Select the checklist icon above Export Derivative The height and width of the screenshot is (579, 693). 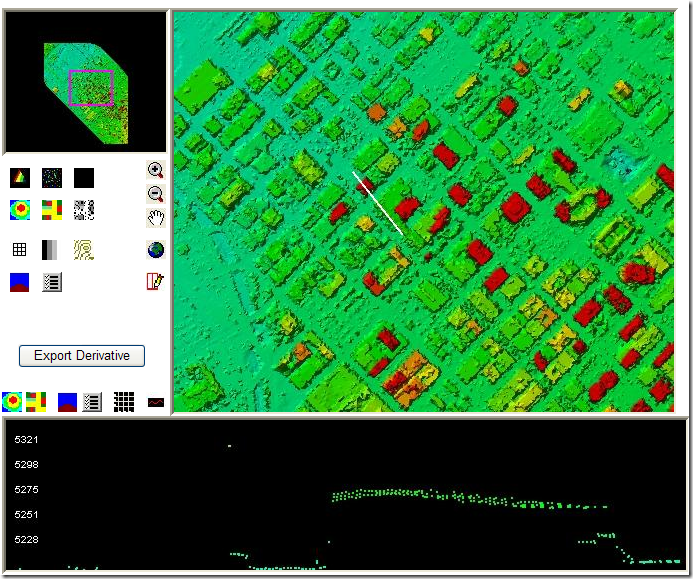(x=52, y=282)
